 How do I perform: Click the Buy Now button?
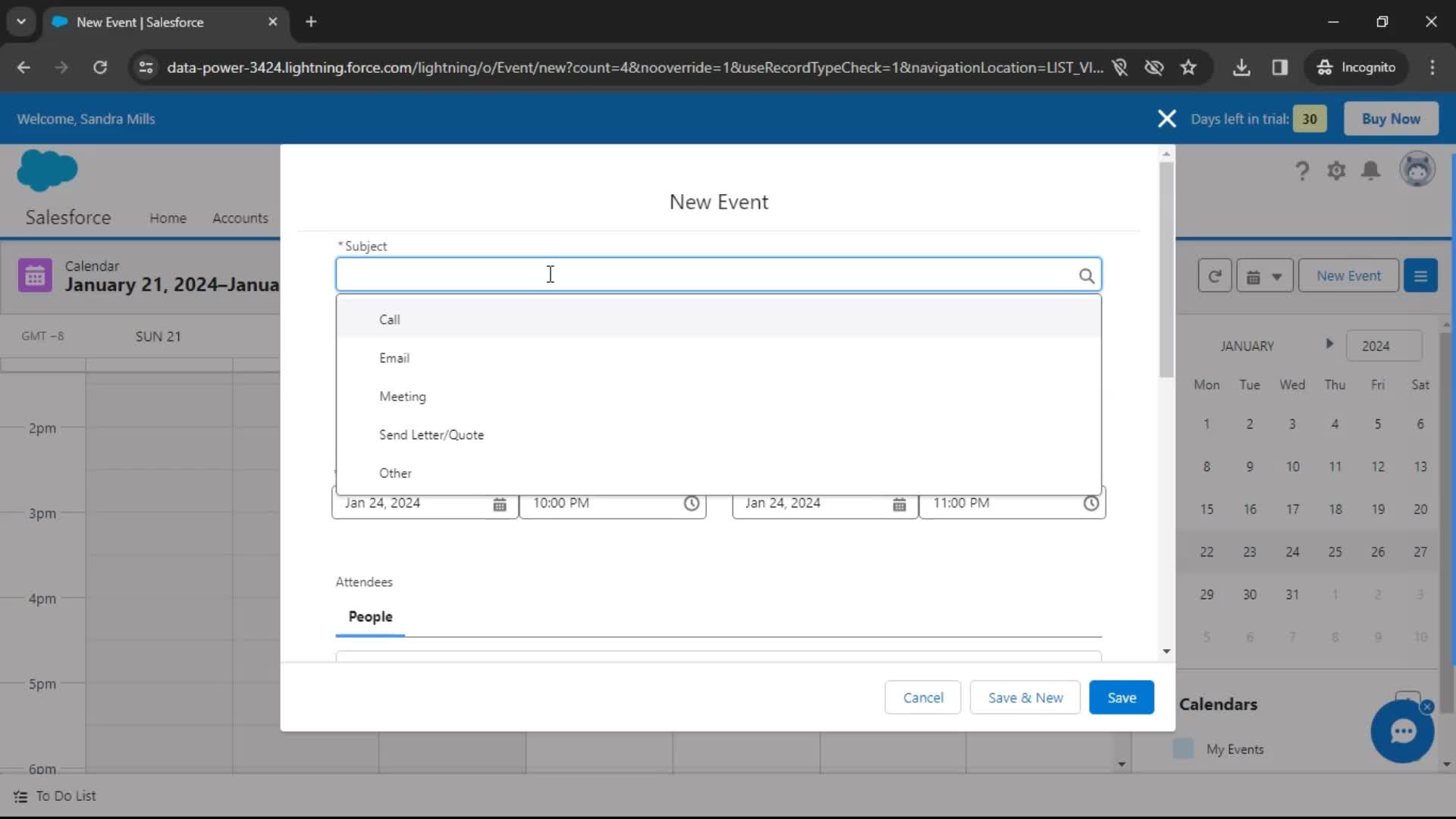tap(1391, 119)
